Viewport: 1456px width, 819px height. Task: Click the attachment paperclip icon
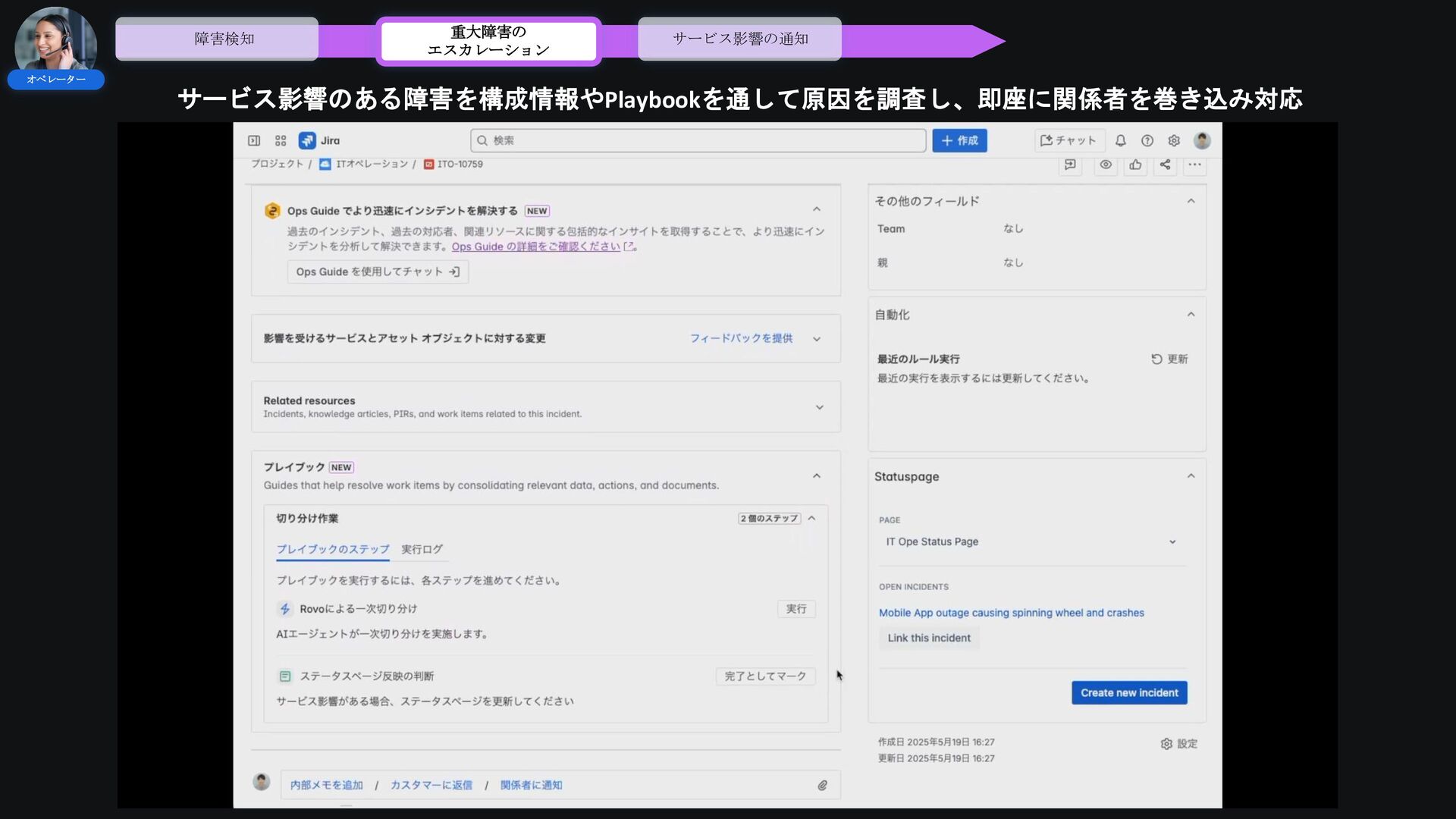click(x=822, y=786)
